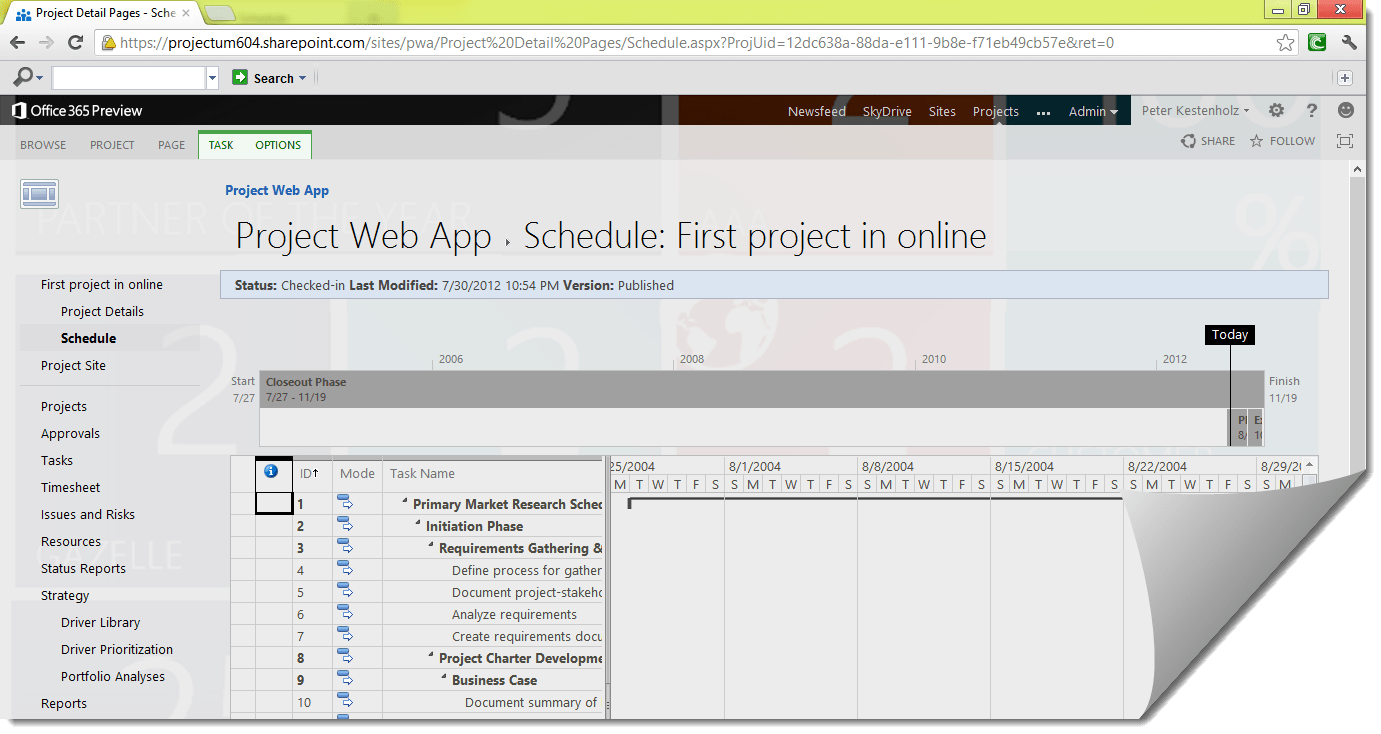Open Sites in the top bar

click(942, 111)
